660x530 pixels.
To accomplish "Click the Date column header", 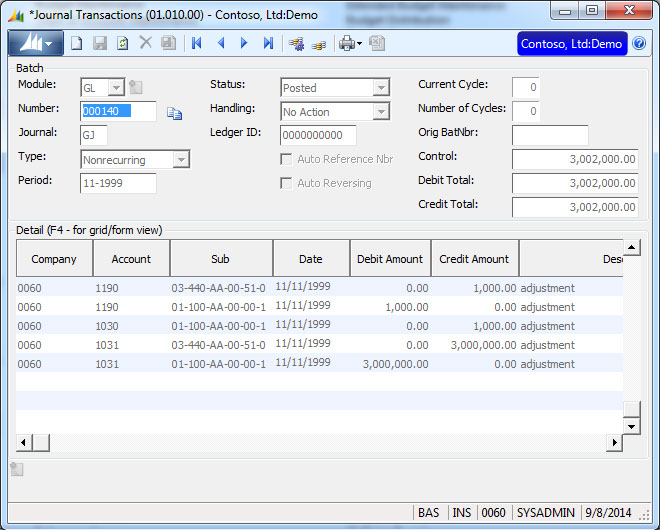I will click(x=311, y=258).
